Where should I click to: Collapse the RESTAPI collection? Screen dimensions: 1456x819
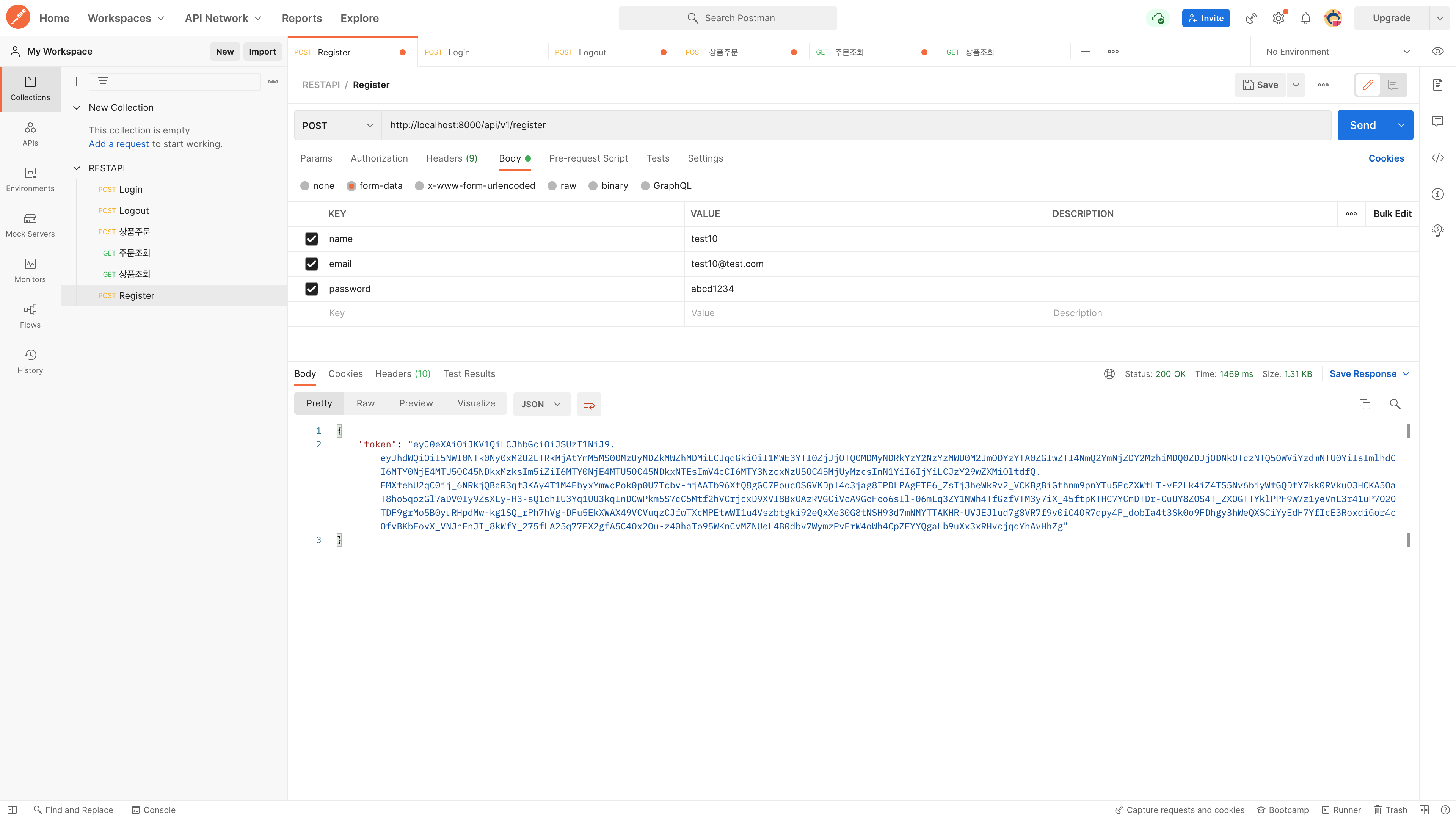point(77,168)
